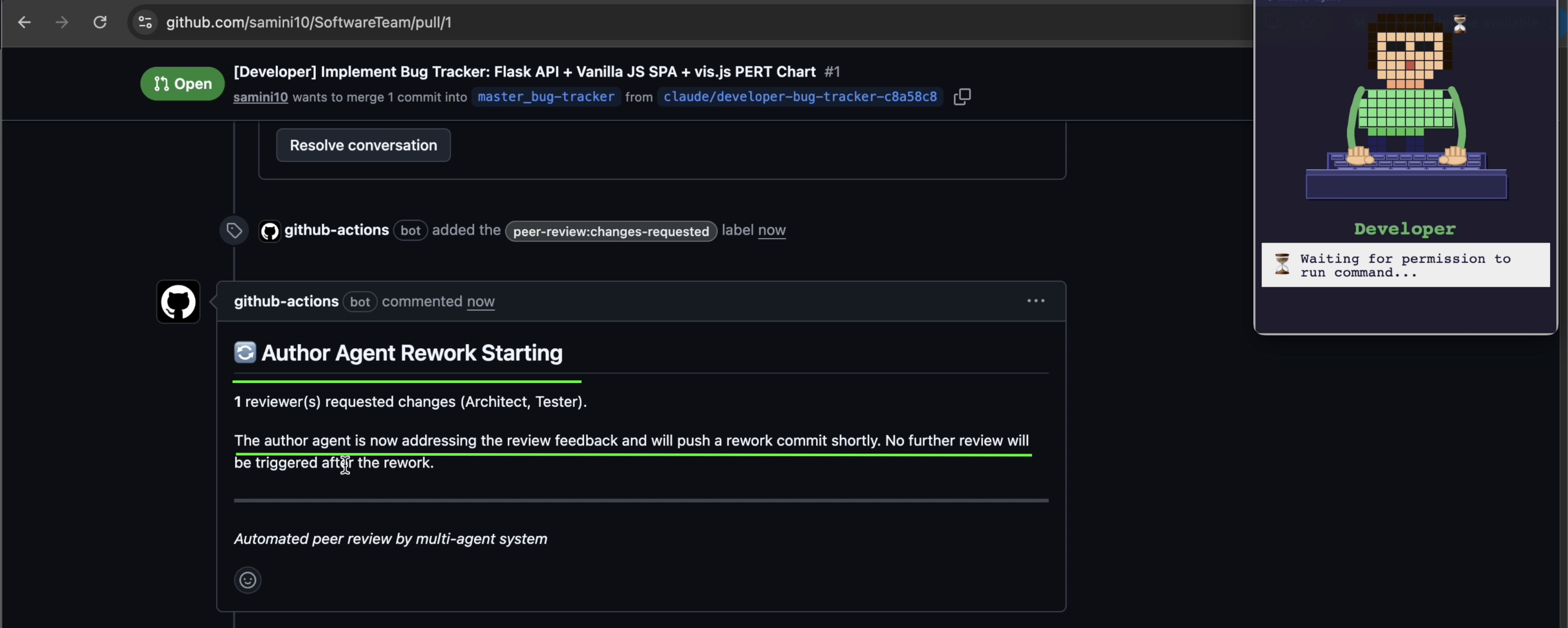Click Resolve conversation button

pyautogui.click(x=363, y=145)
